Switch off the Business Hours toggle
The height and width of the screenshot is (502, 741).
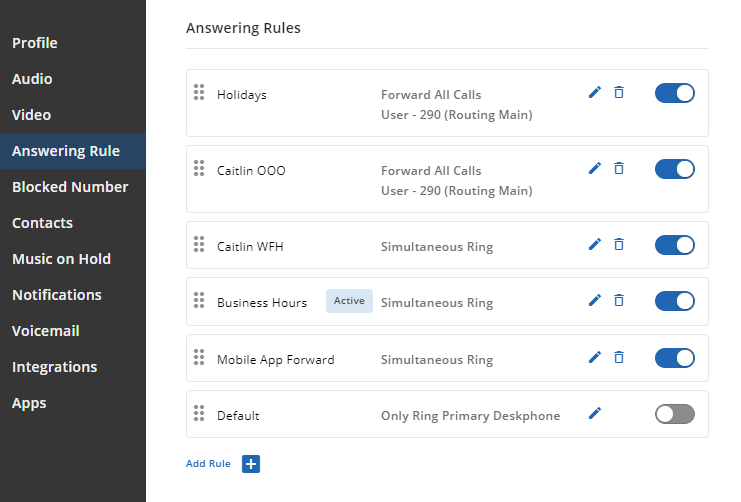tap(674, 301)
